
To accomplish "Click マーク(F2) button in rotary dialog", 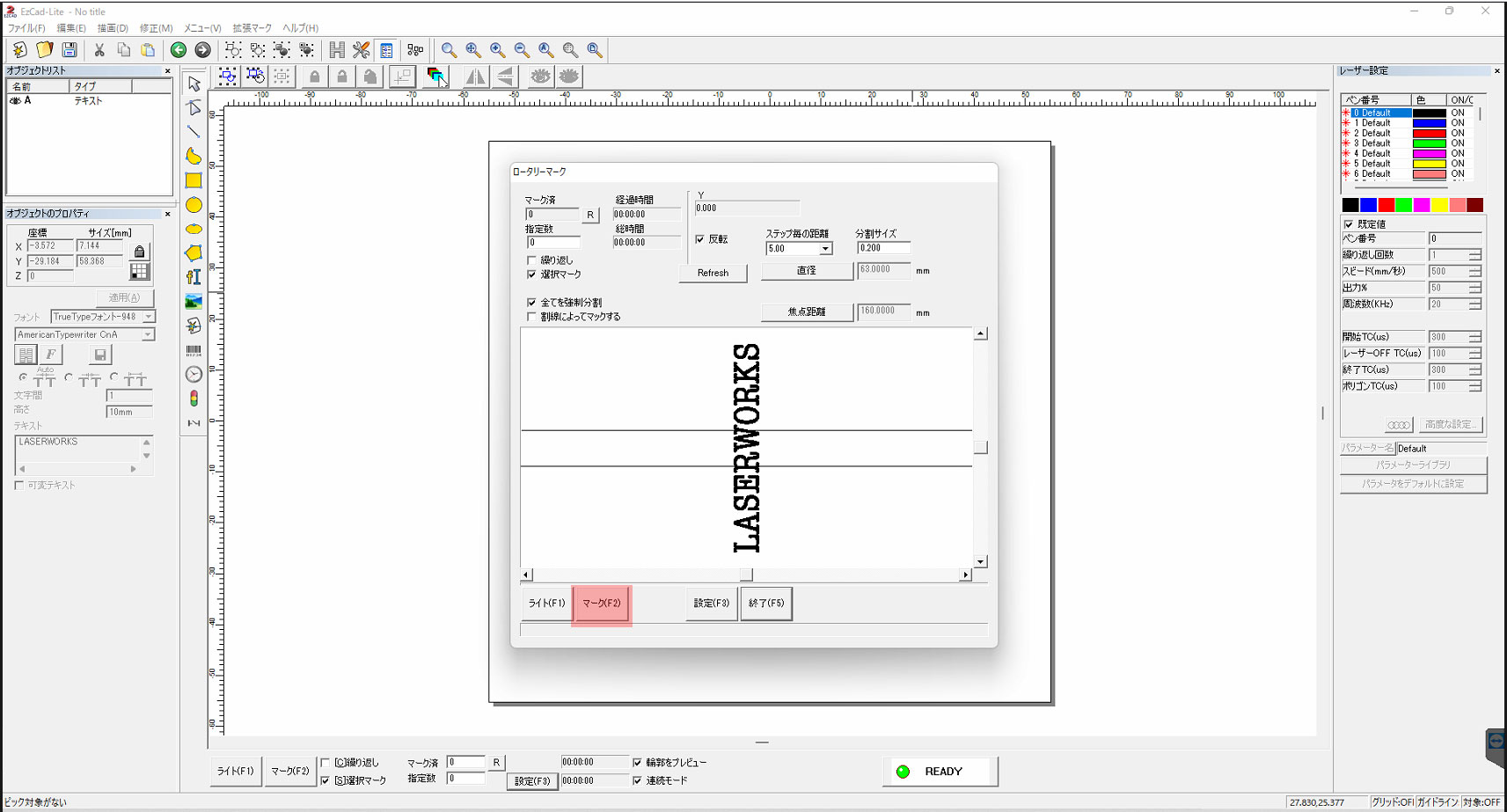I will [602, 604].
